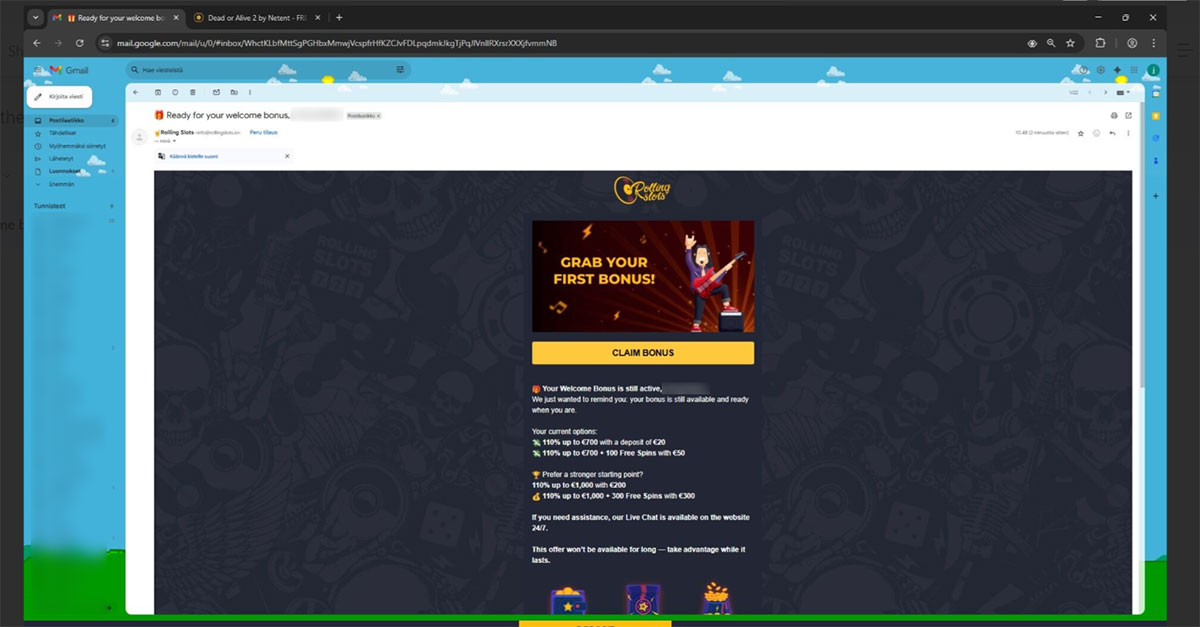Delete this email with trash icon
This screenshot has height=627, width=1200.
tap(192, 92)
